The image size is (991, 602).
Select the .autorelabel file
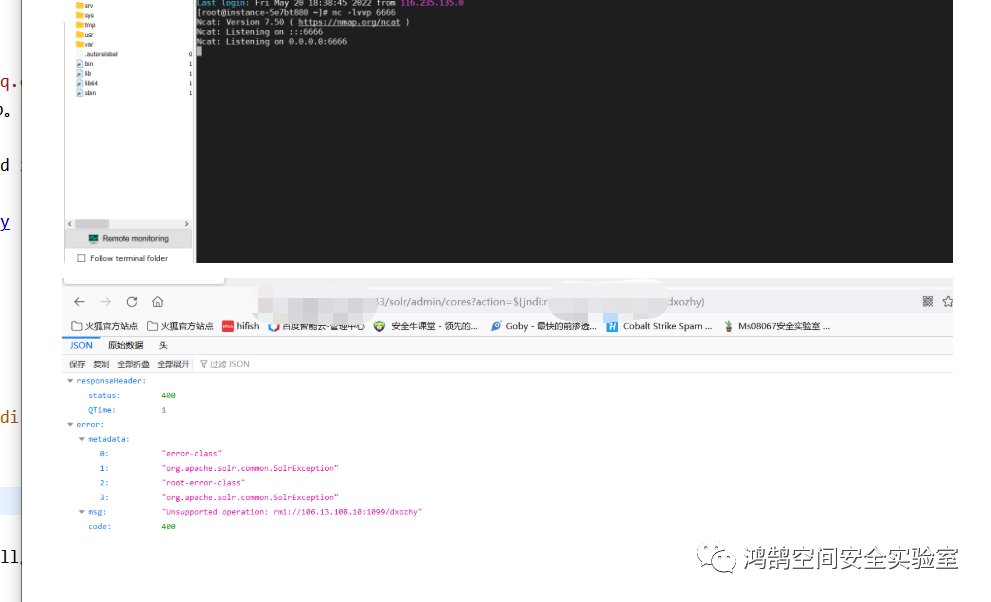tap(101, 54)
